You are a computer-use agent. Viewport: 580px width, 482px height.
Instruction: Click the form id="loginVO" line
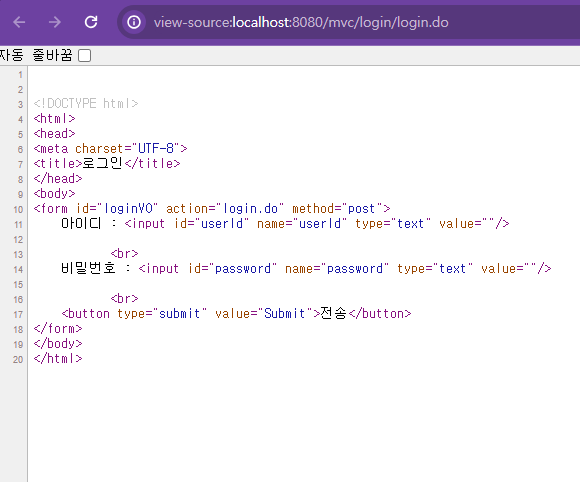[212, 209]
